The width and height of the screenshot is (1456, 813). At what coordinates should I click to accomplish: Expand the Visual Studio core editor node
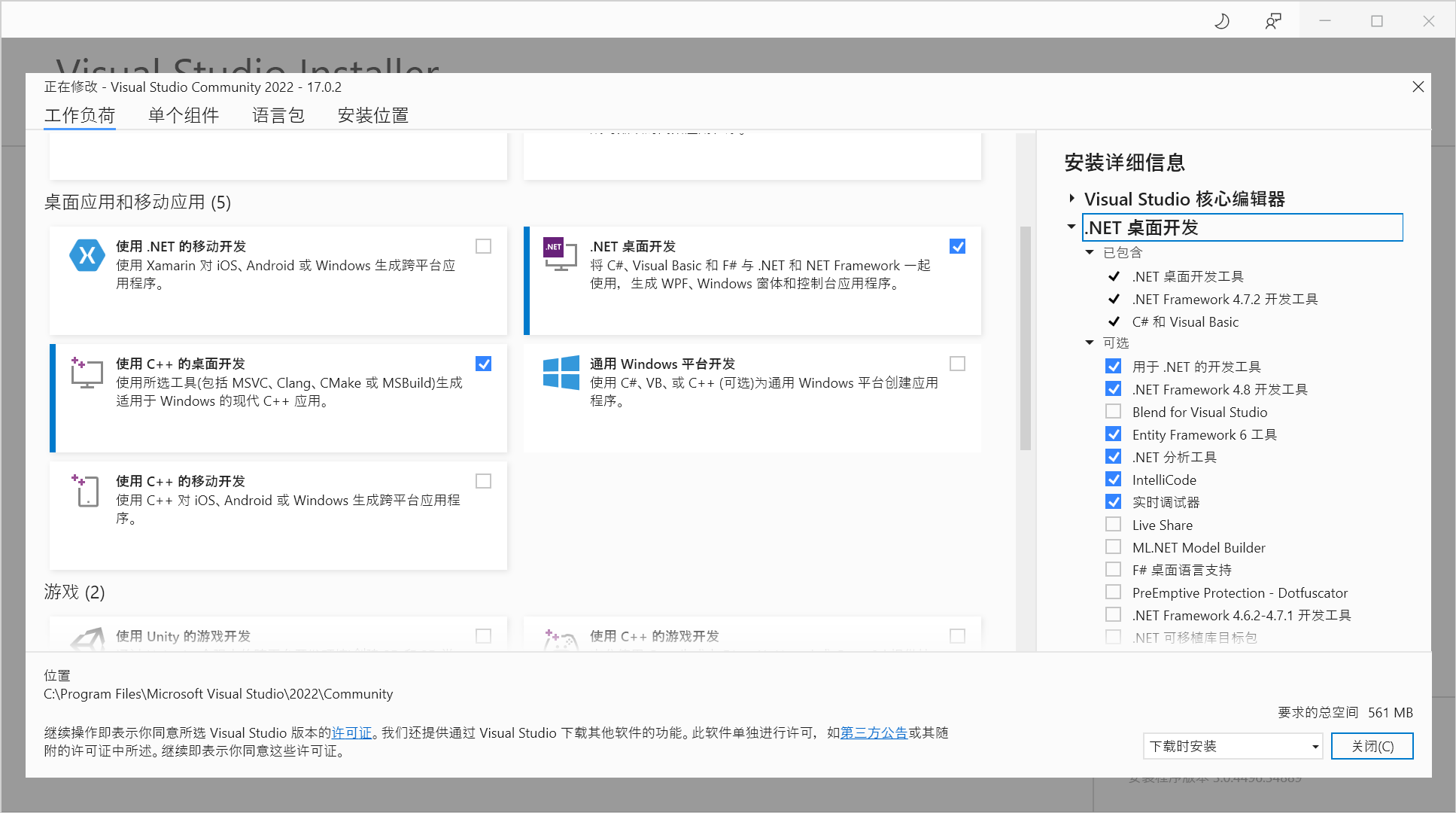[1071, 199]
